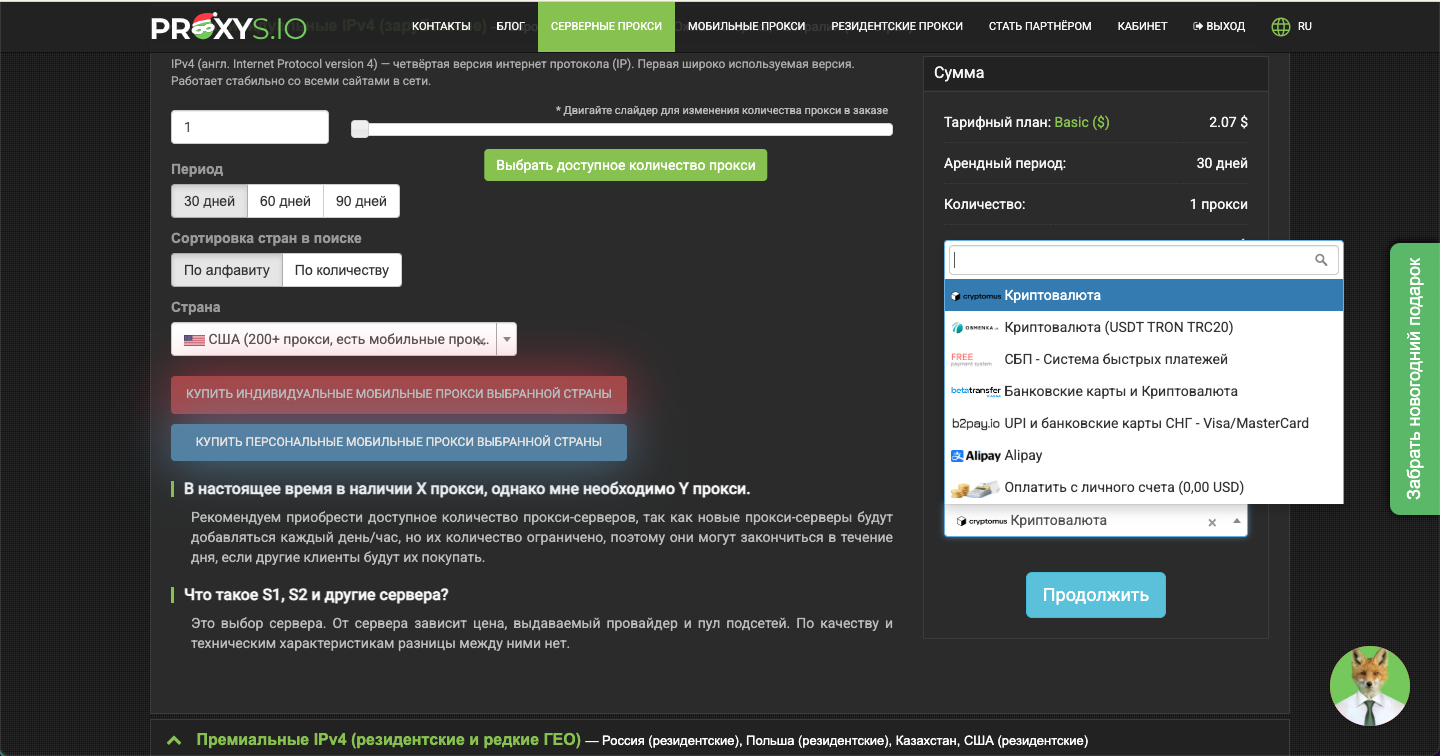Collapse the payment method dropdown arrow
This screenshot has height=756, width=1440.
point(1236,521)
